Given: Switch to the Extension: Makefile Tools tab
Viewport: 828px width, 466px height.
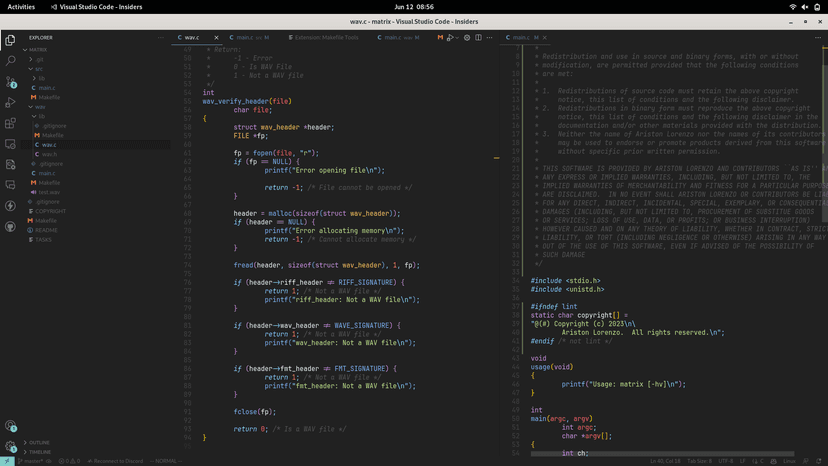Looking at the screenshot, I should click(323, 38).
